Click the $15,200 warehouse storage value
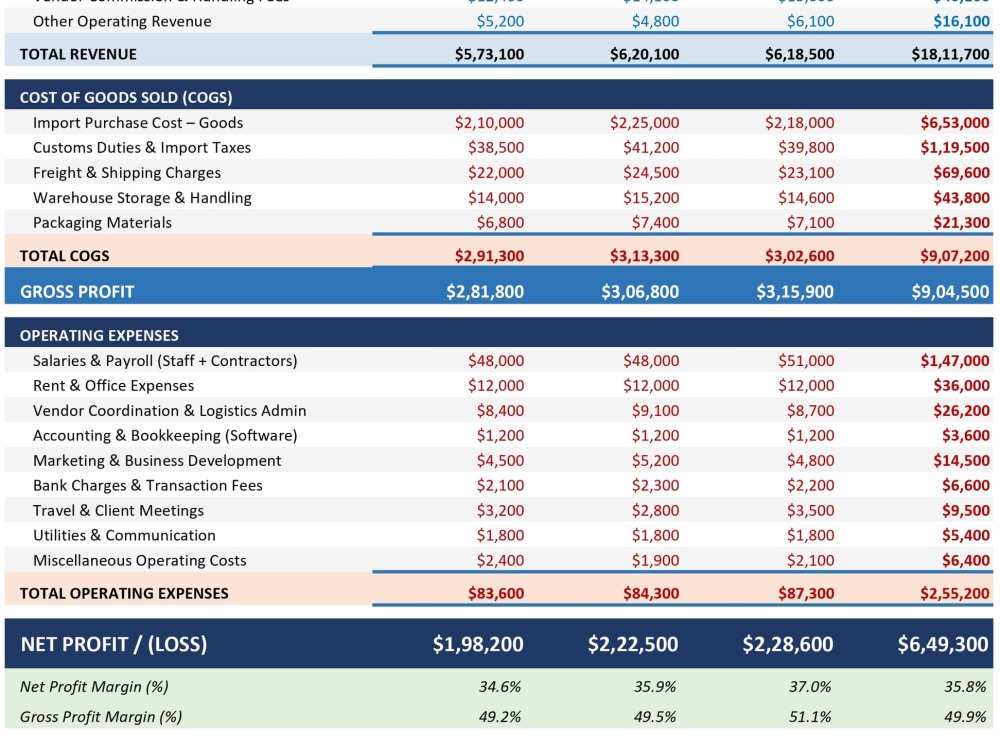The image size is (1000, 750). pyautogui.click(x=651, y=198)
